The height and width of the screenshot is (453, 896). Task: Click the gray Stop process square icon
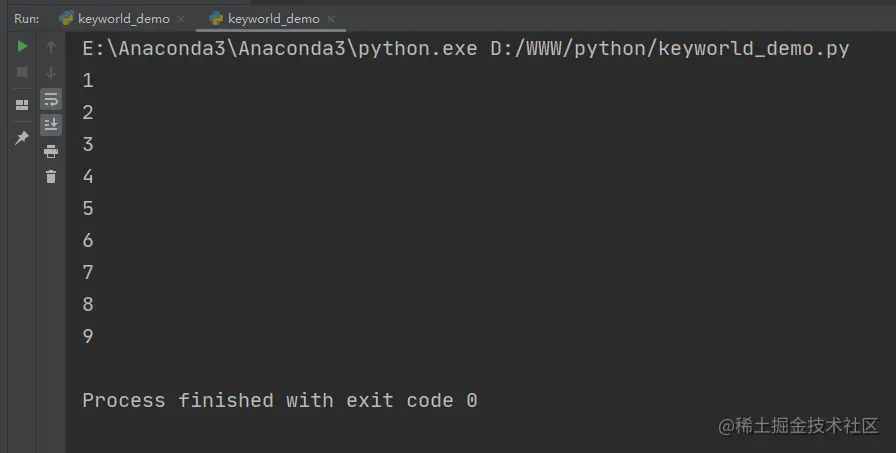pyautogui.click(x=22, y=72)
